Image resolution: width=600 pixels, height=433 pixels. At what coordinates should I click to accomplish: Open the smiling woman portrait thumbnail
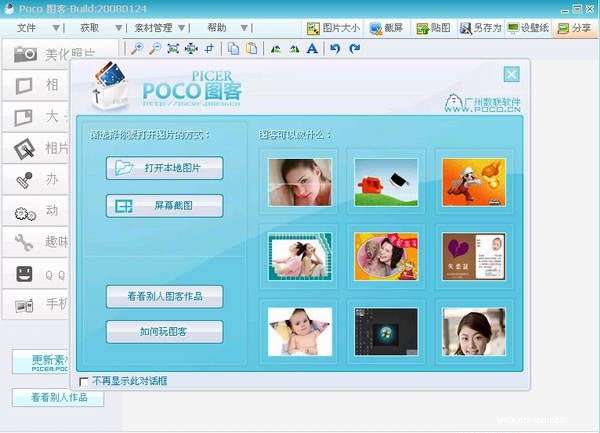click(x=474, y=332)
